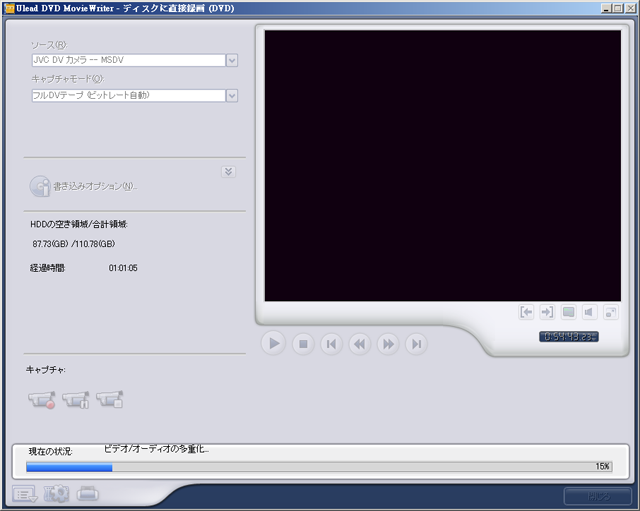640x511 pixels.
Task: Click the speaker volume icon under preview
Action: point(589,313)
